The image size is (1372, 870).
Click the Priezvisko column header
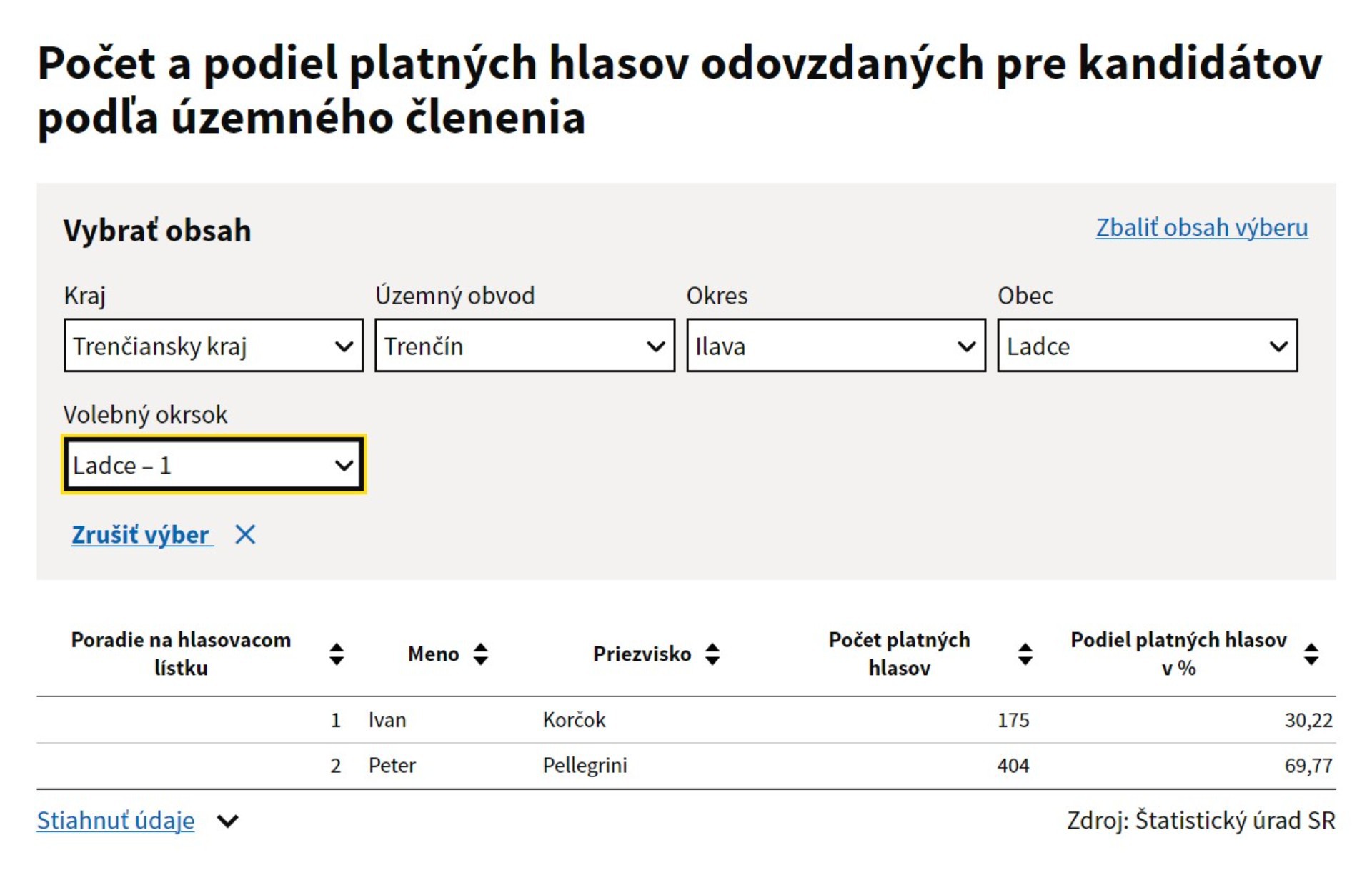tap(642, 654)
